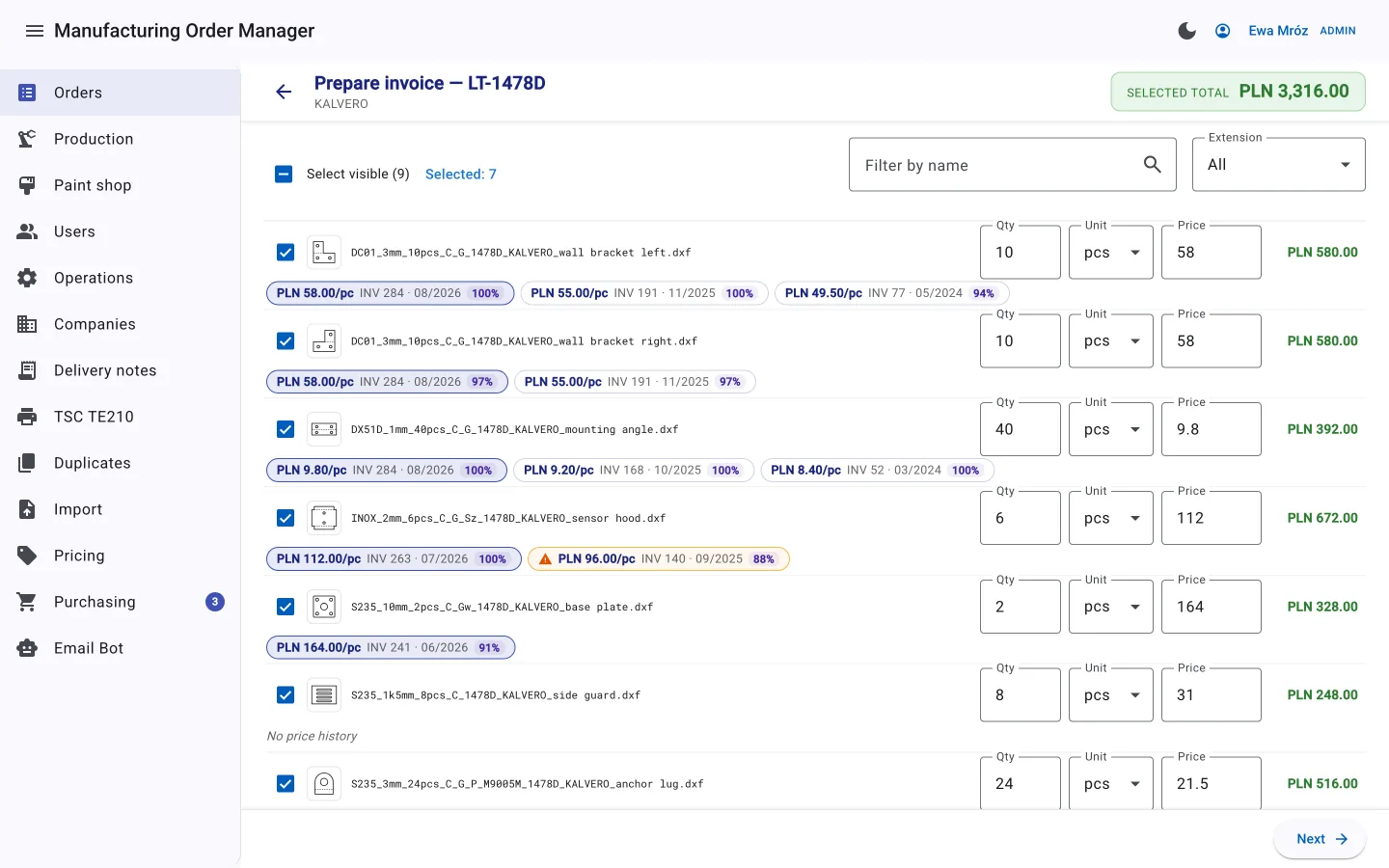Uncheck mounting angle.dxf row checkbox
This screenshot has width=1389, height=868.
click(x=286, y=429)
